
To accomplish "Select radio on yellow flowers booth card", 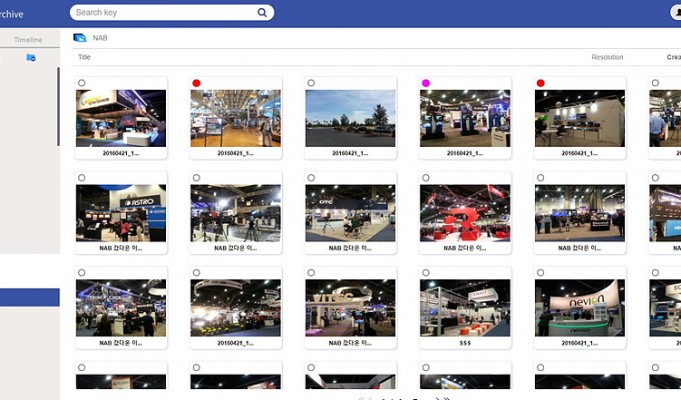I will point(196,273).
